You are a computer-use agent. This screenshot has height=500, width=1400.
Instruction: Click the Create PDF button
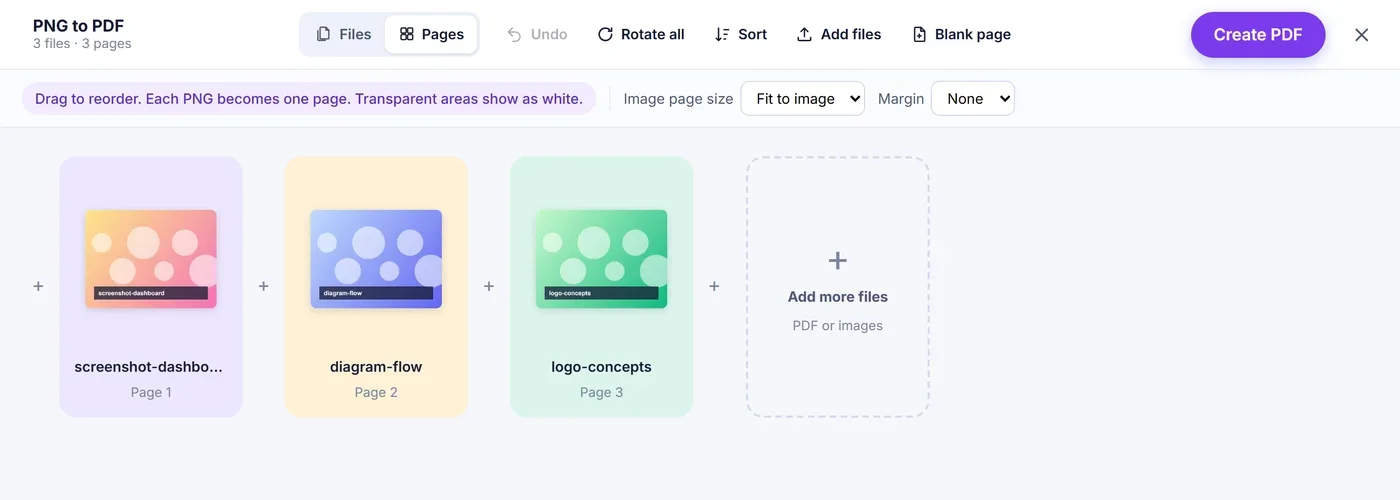click(x=1258, y=35)
